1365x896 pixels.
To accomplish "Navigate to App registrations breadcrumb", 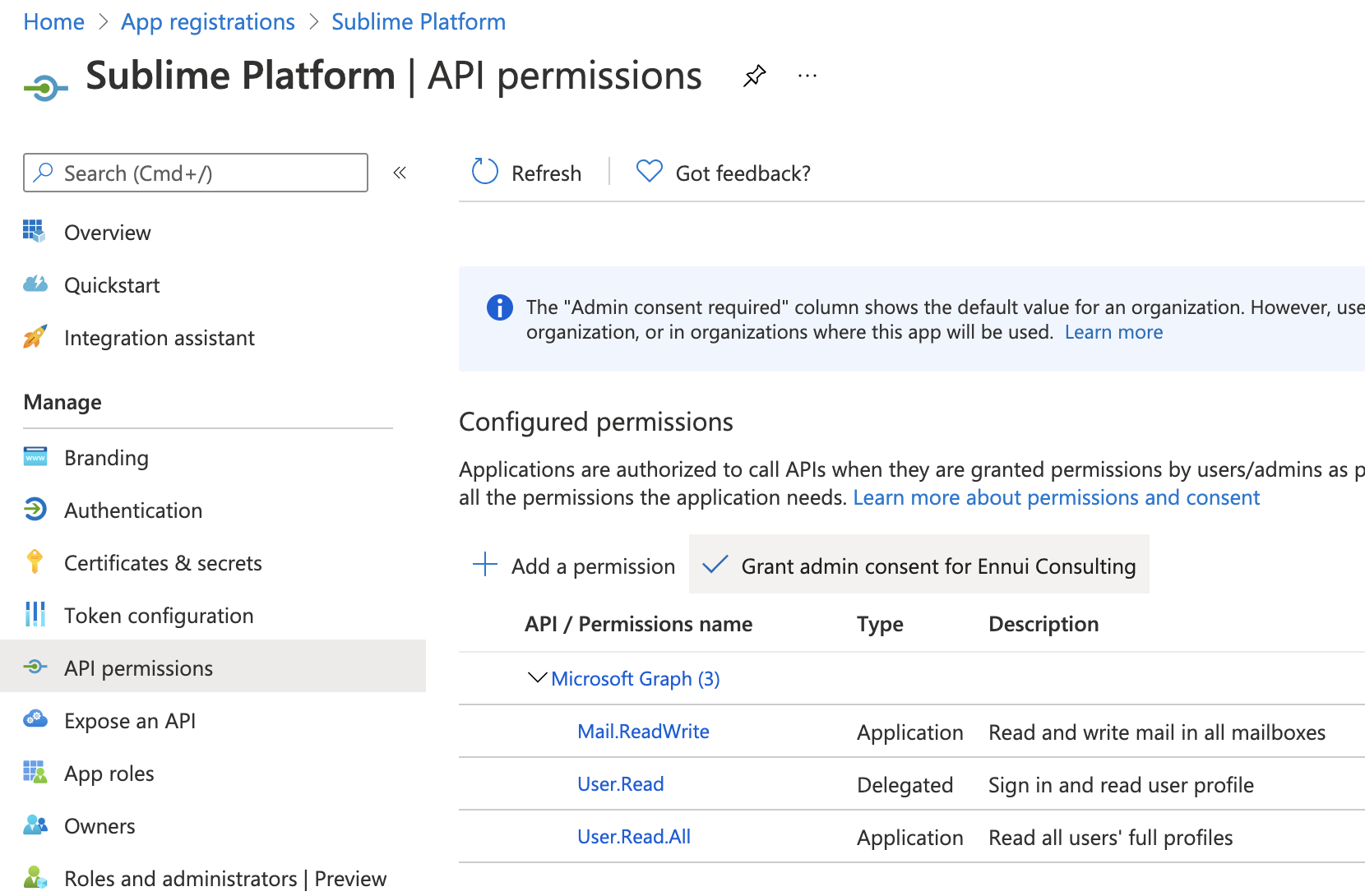I will pyautogui.click(x=207, y=22).
